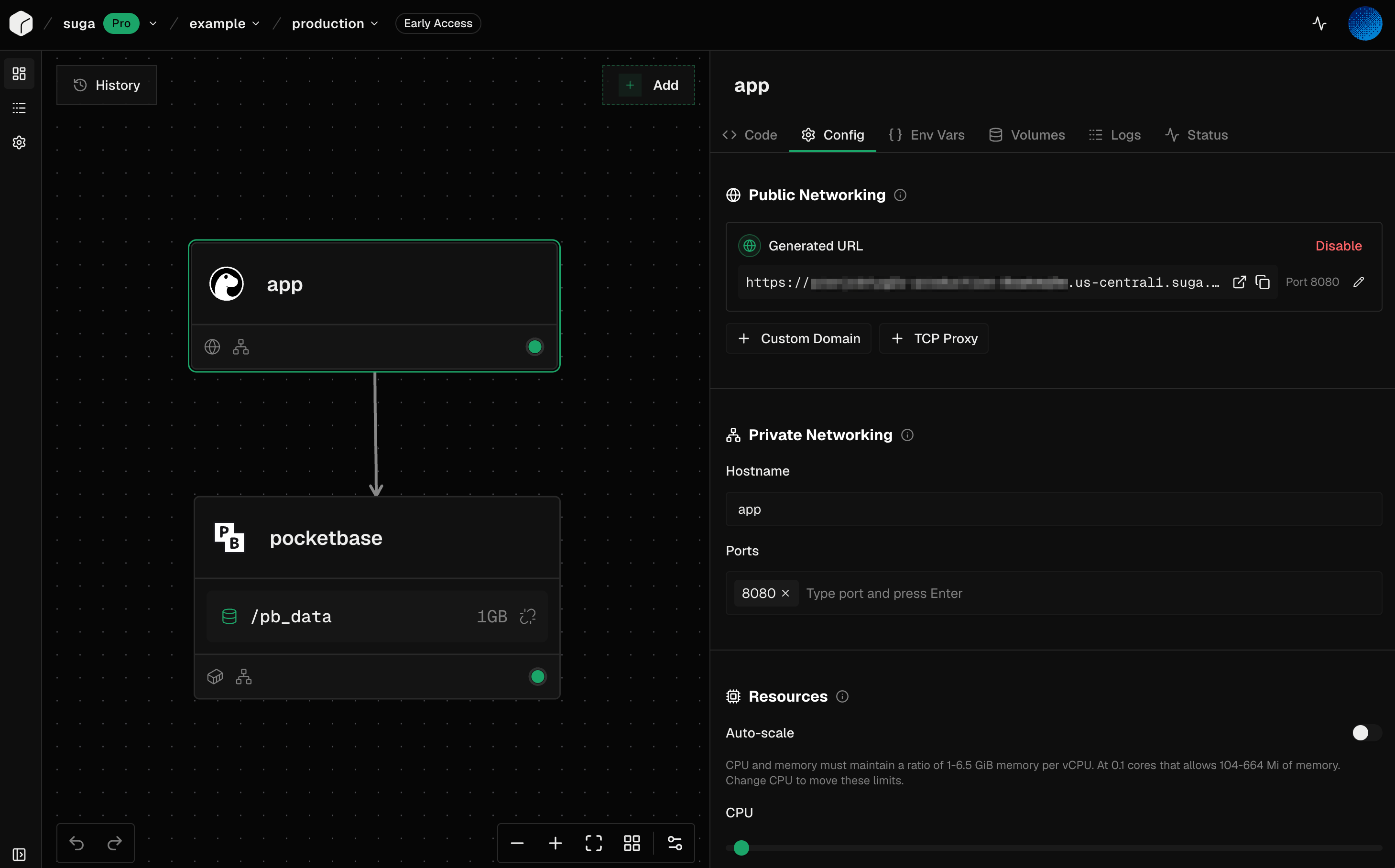This screenshot has height=868, width=1395.
Task: Click the Private Networking info icon
Action: [x=907, y=435]
